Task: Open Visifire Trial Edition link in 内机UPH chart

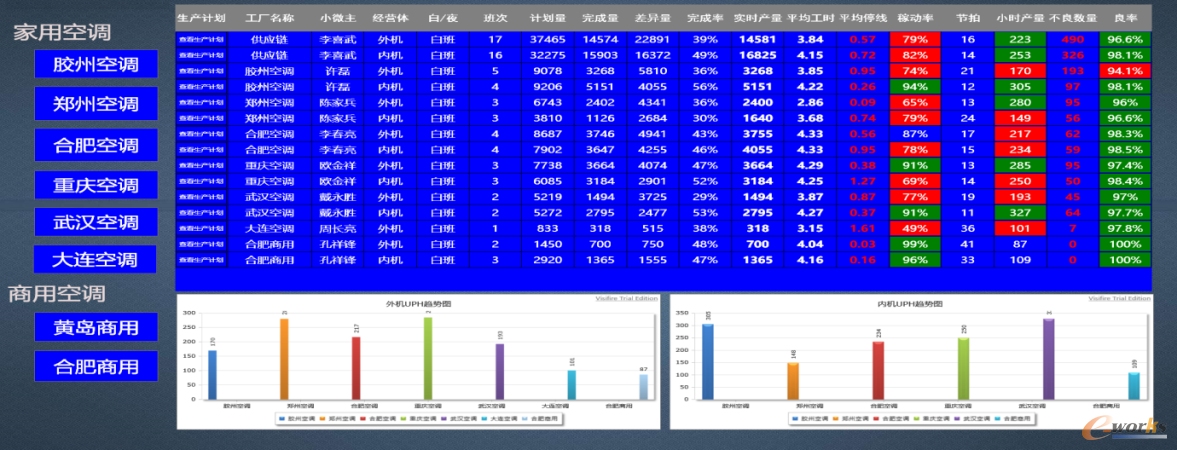Action: pos(1118,298)
